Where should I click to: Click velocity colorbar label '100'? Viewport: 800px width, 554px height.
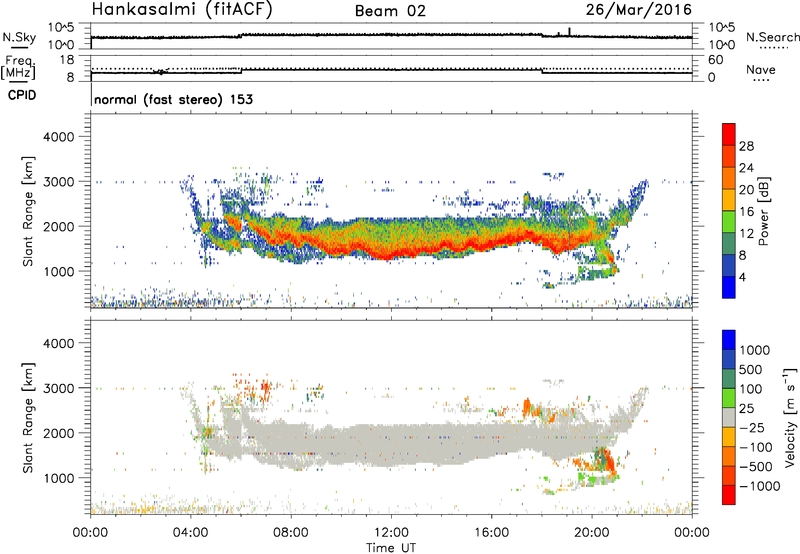(751, 389)
